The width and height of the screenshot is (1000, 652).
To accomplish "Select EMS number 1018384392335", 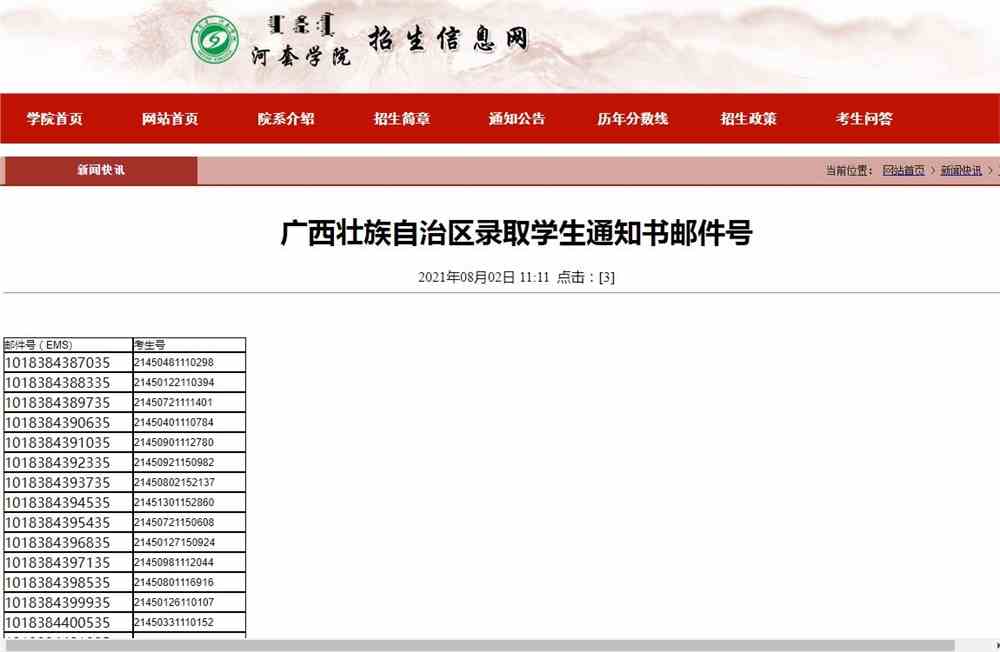I will (x=57, y=463).
